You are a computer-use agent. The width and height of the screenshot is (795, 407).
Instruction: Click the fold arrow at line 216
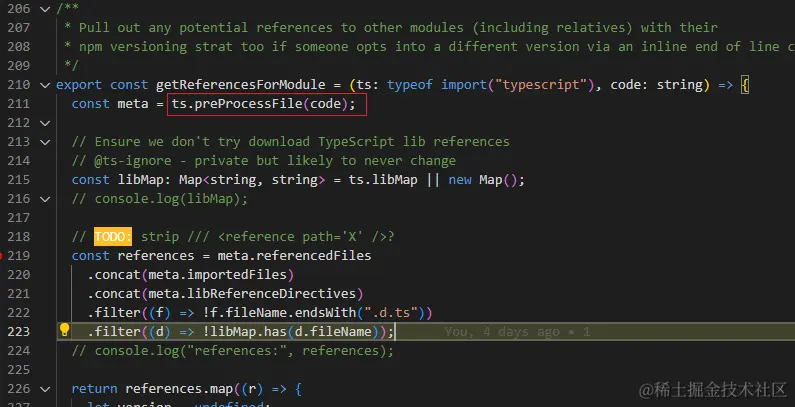tap(45, 199)
